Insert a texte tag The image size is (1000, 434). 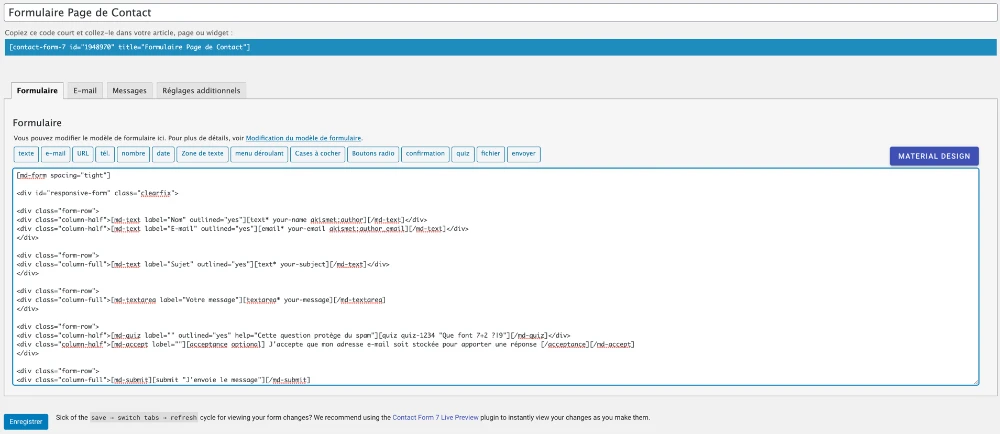pos(26,154)
